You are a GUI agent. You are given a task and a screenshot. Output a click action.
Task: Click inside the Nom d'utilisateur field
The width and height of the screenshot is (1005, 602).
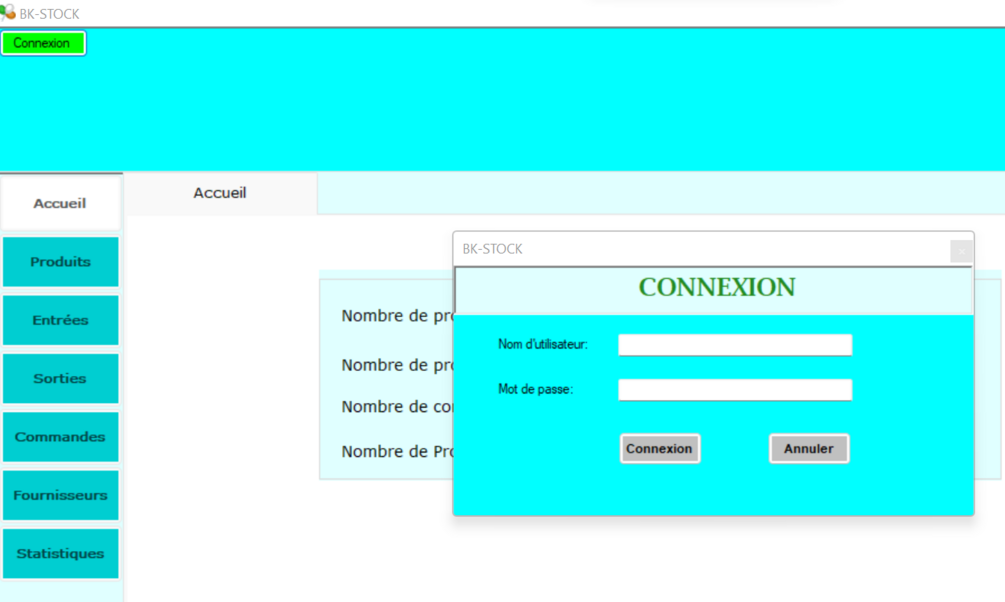pos(734,344)
